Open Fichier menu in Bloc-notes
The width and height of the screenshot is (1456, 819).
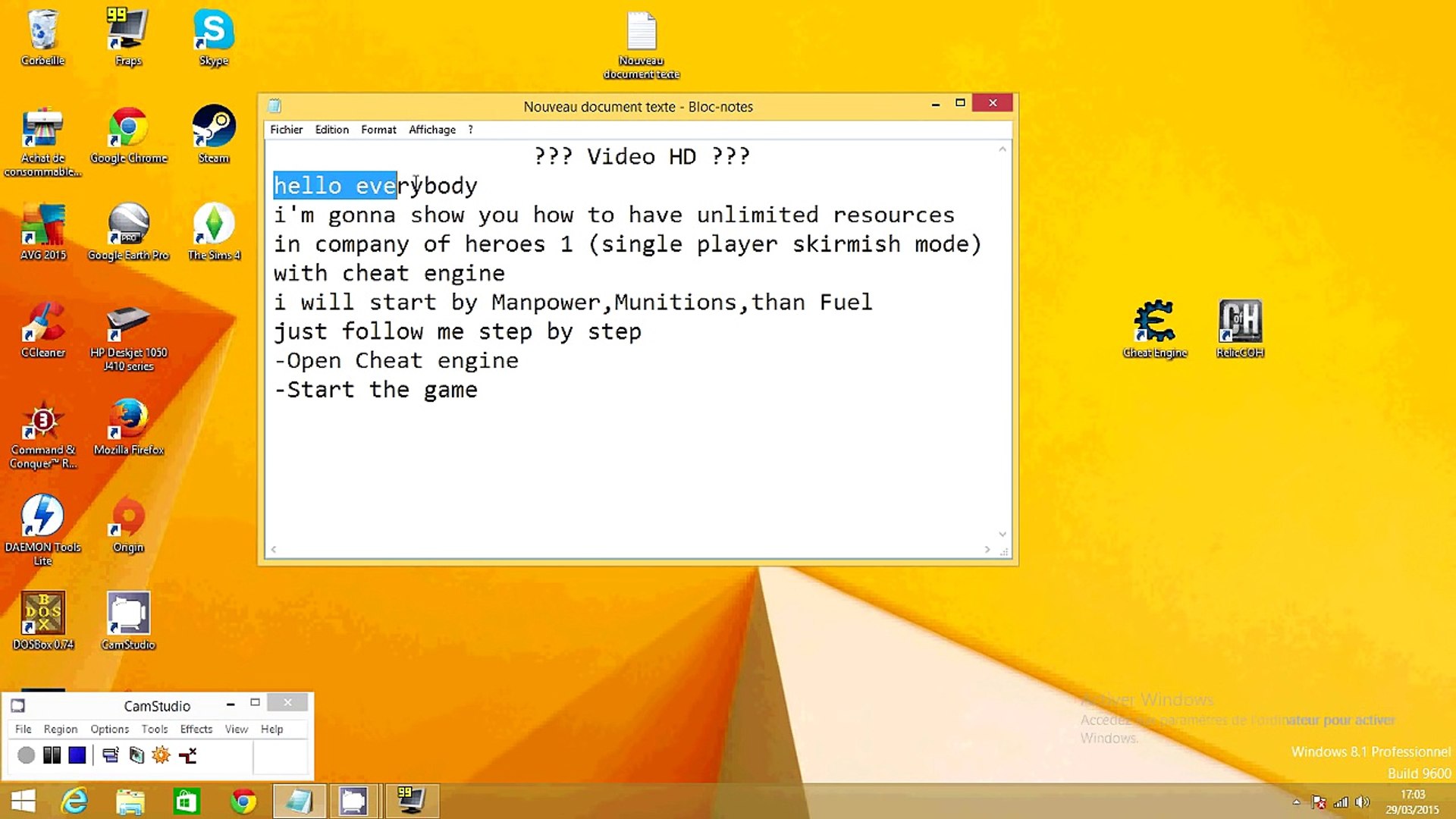tap(286, 129)
